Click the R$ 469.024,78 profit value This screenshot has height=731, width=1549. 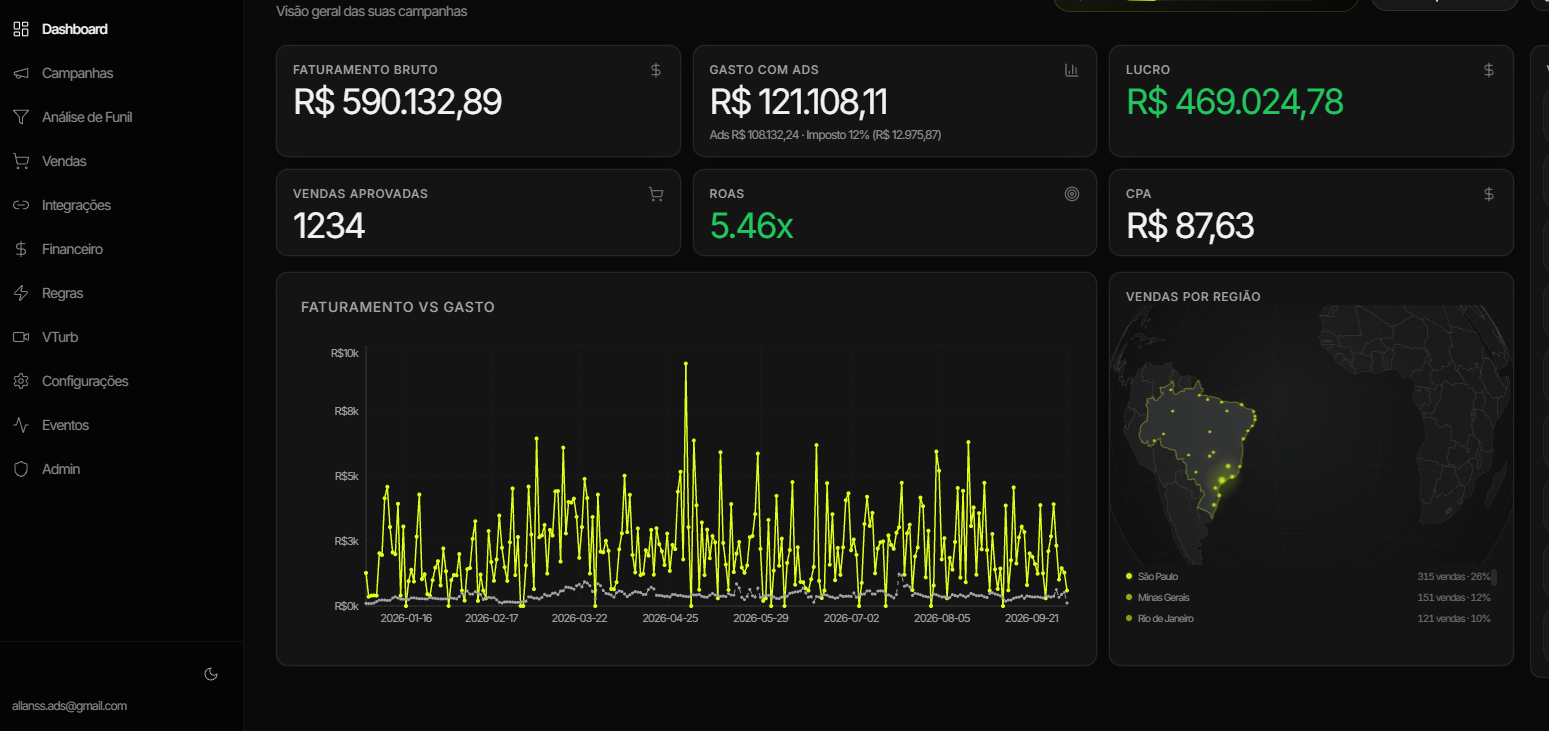(1235, 102)
